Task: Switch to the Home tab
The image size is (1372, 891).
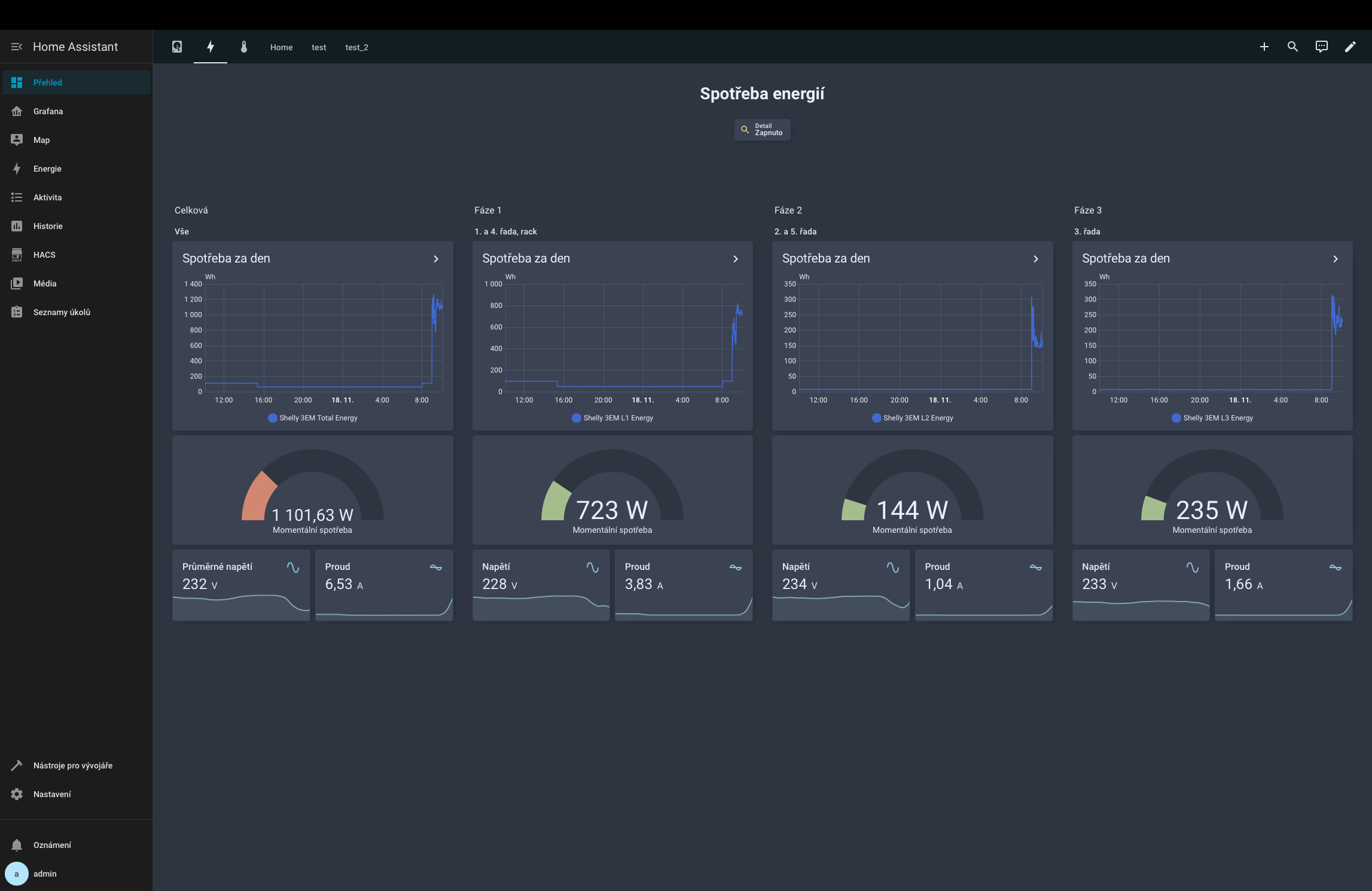Action: coord(281,47)
